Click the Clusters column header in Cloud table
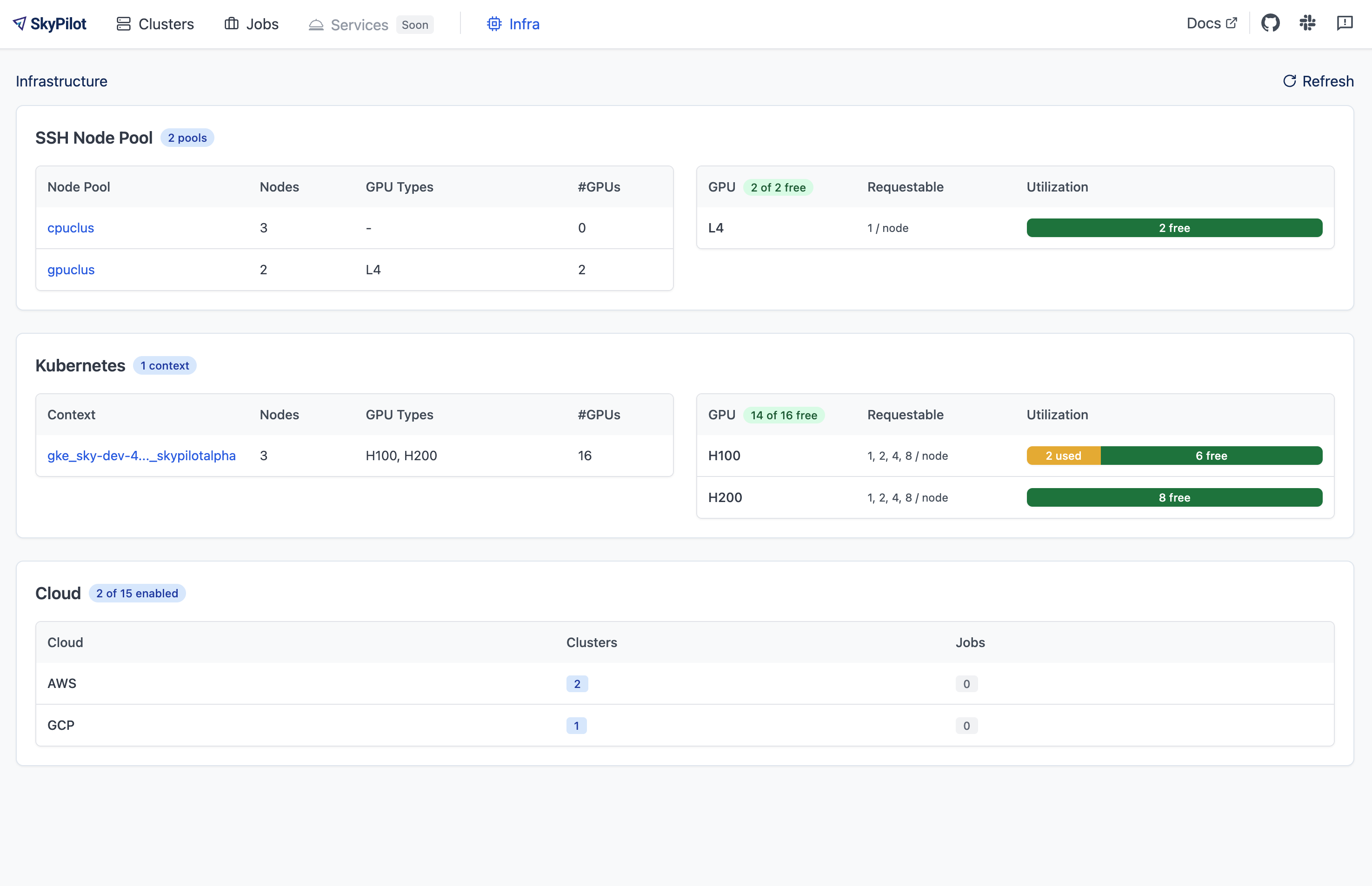1372x886 pixels. point(592,642)
